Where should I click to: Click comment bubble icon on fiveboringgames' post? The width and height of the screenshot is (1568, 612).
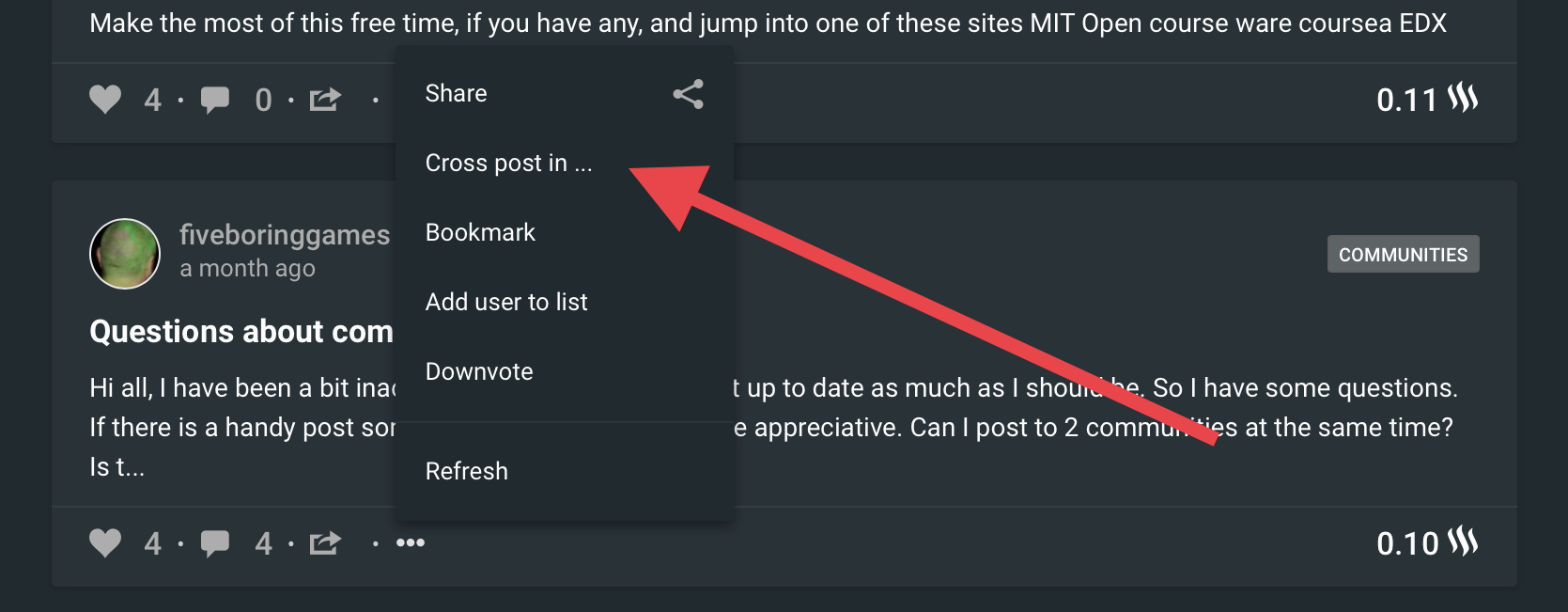click(215, 542)
